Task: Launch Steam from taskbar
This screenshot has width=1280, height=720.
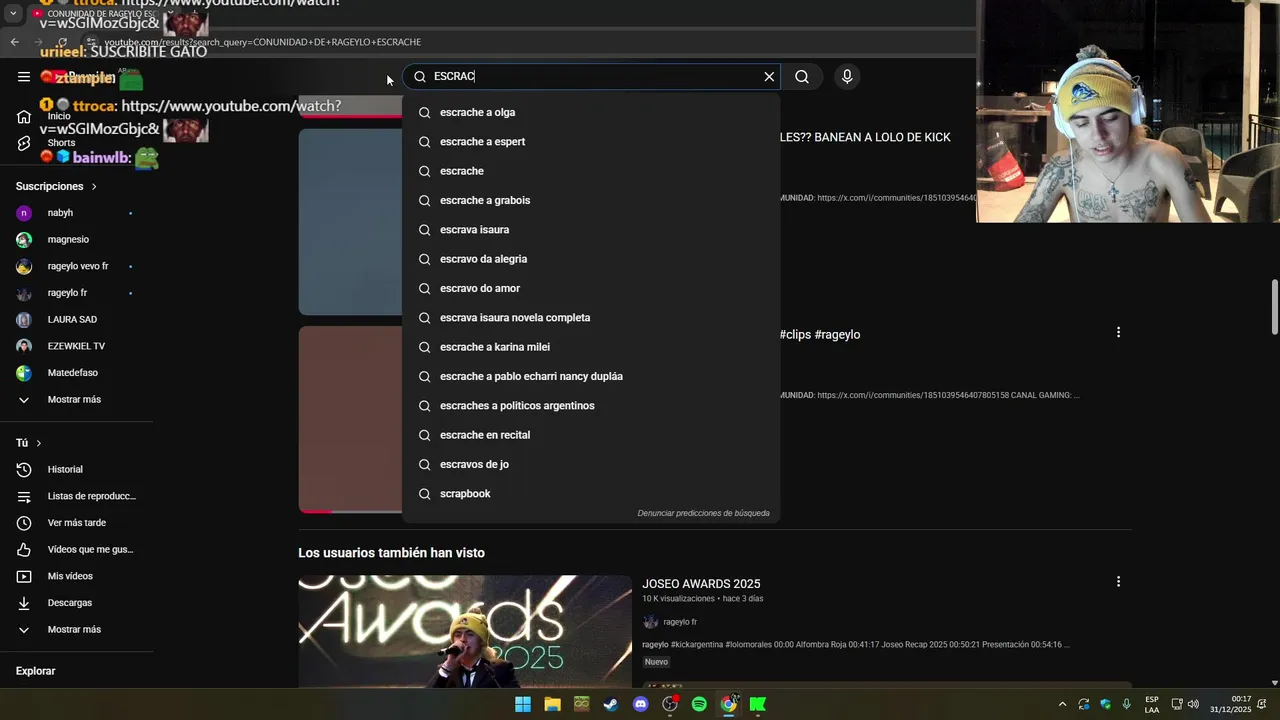Action: 611,704
